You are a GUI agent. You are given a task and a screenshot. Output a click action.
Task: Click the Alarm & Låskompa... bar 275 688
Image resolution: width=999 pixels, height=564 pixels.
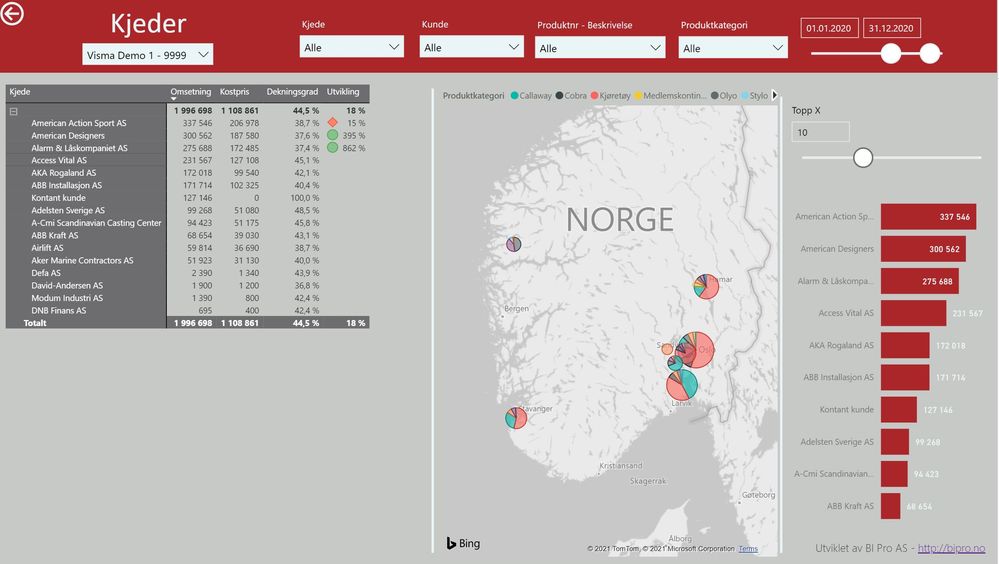(920, 281)
